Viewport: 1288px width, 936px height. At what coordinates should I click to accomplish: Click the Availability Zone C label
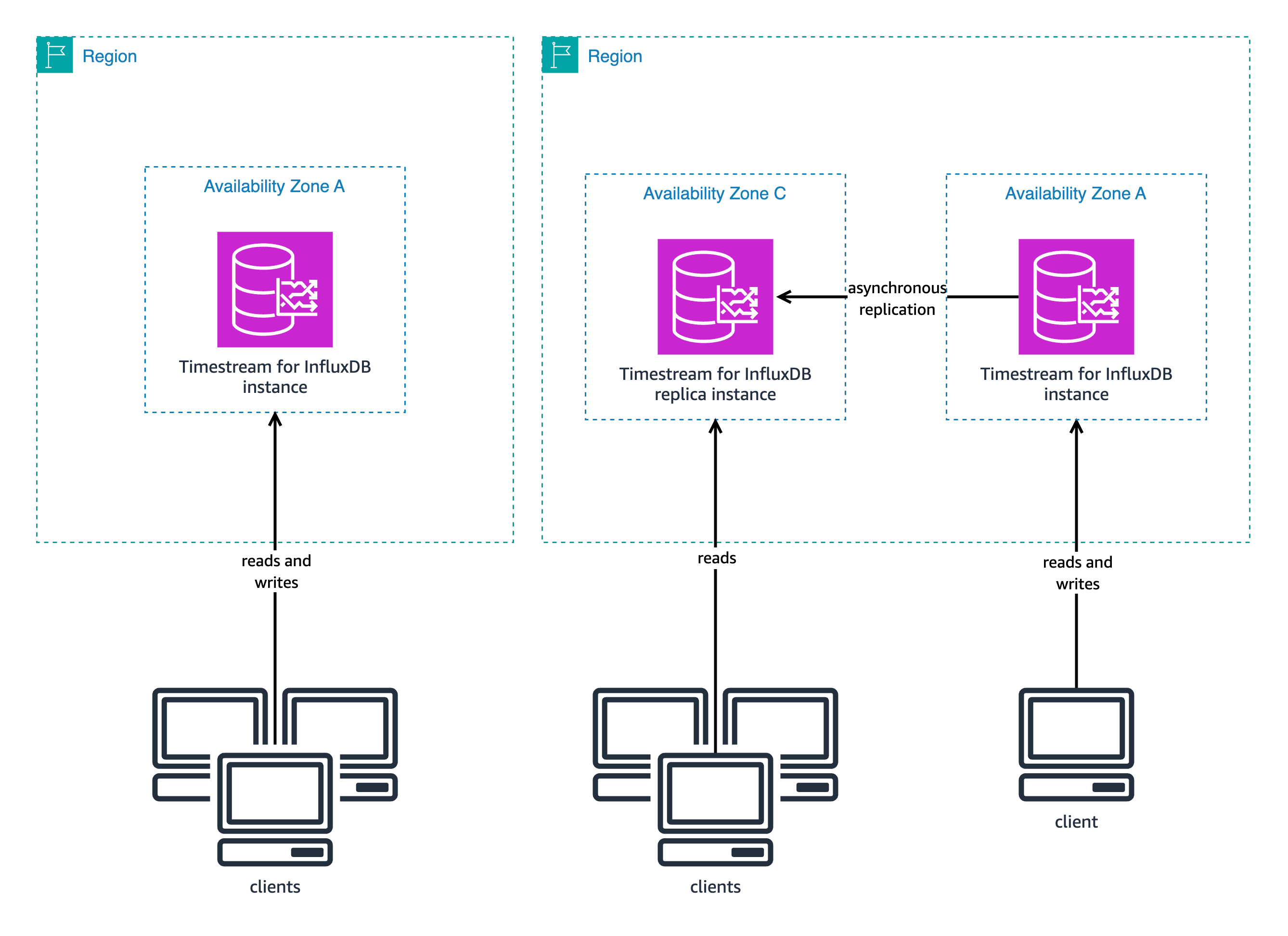(714, 193)
